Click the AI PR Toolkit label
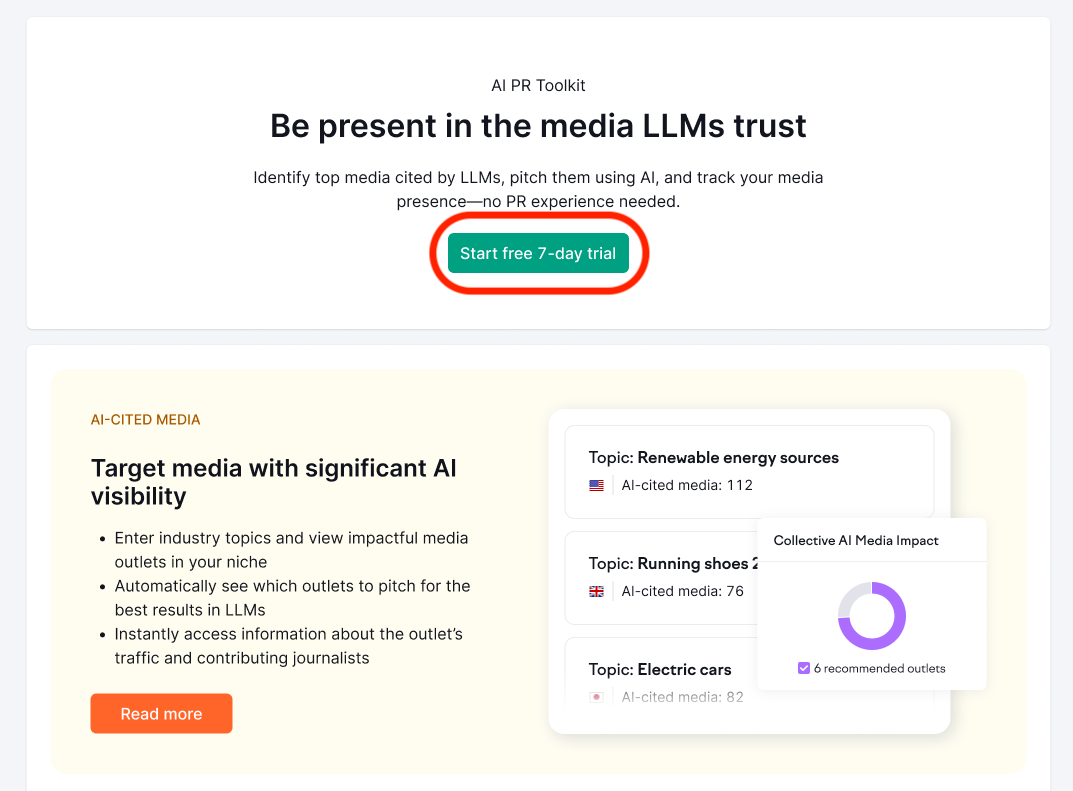Viewport: 1073px width, 791px height. [x=538, y=86]
